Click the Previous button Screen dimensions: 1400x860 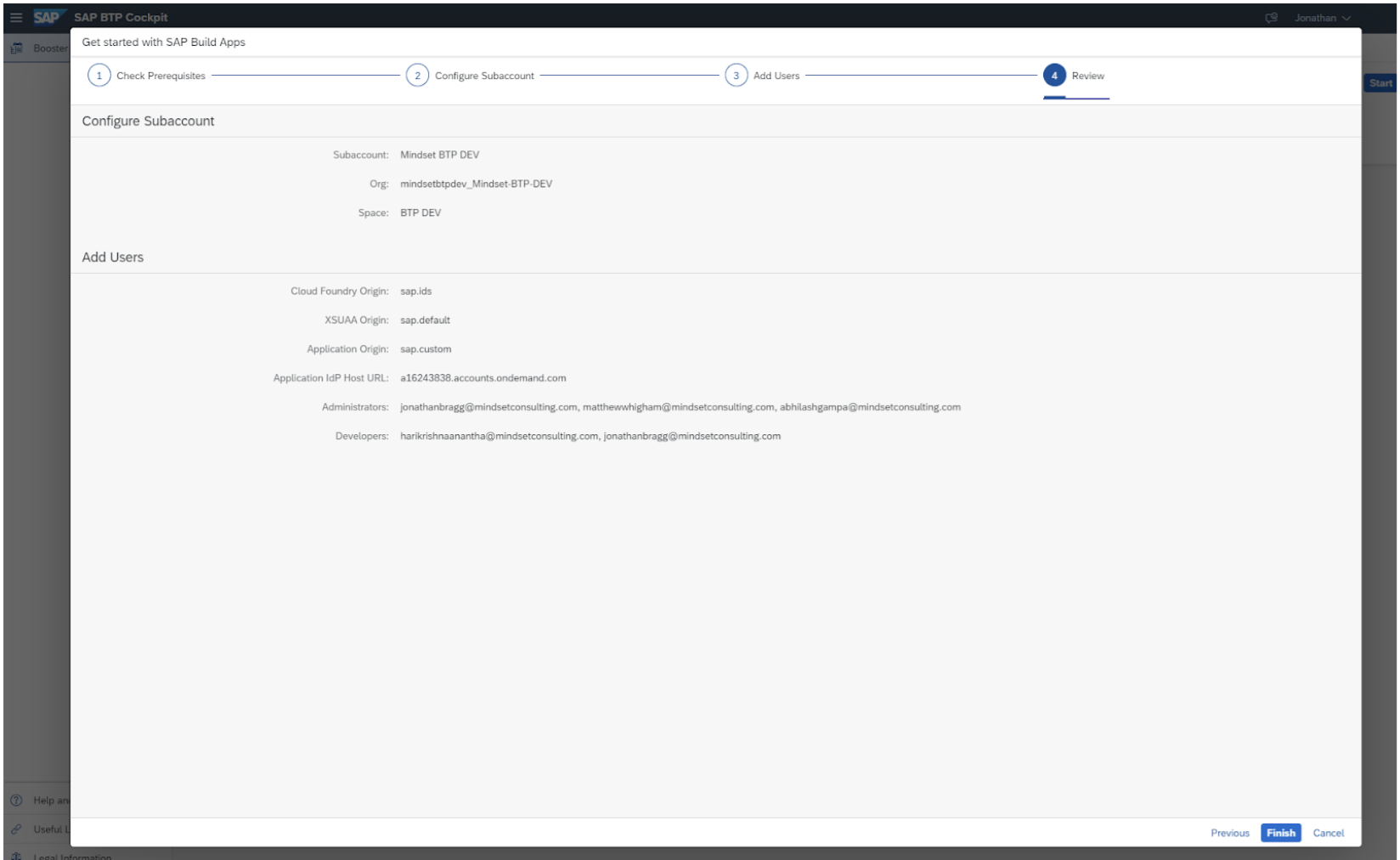(1231, 834)
